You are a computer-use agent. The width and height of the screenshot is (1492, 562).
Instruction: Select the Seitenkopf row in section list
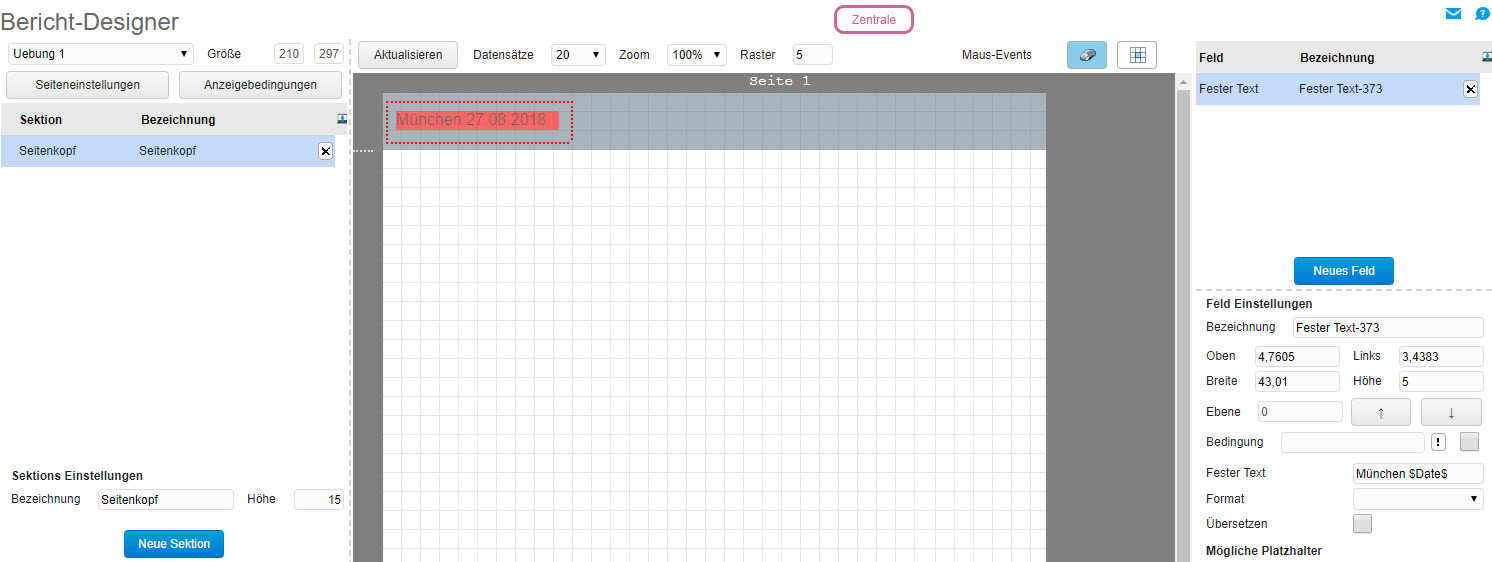168,151
